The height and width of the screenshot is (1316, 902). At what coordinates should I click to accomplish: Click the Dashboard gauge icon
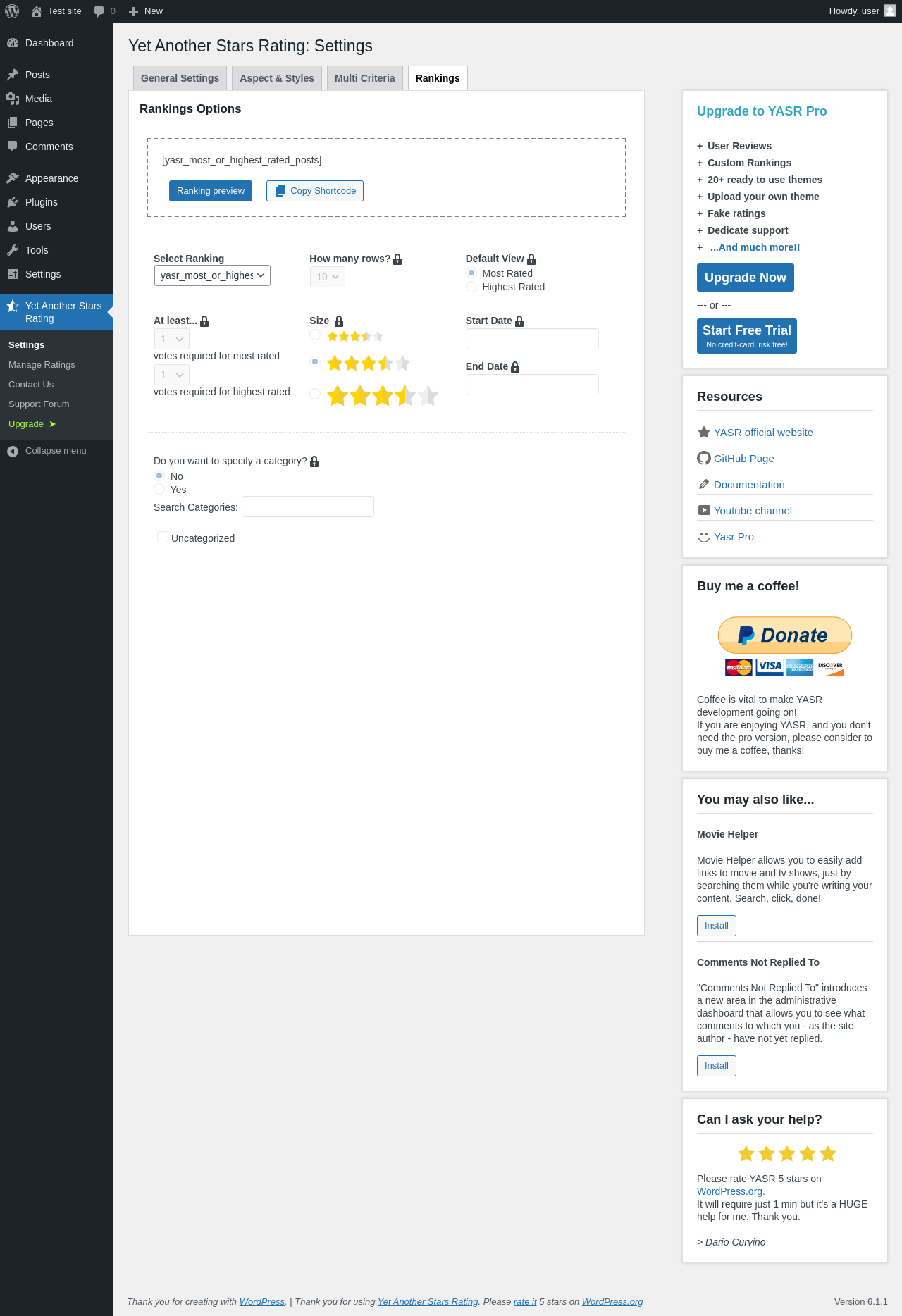tap(13, 43)
